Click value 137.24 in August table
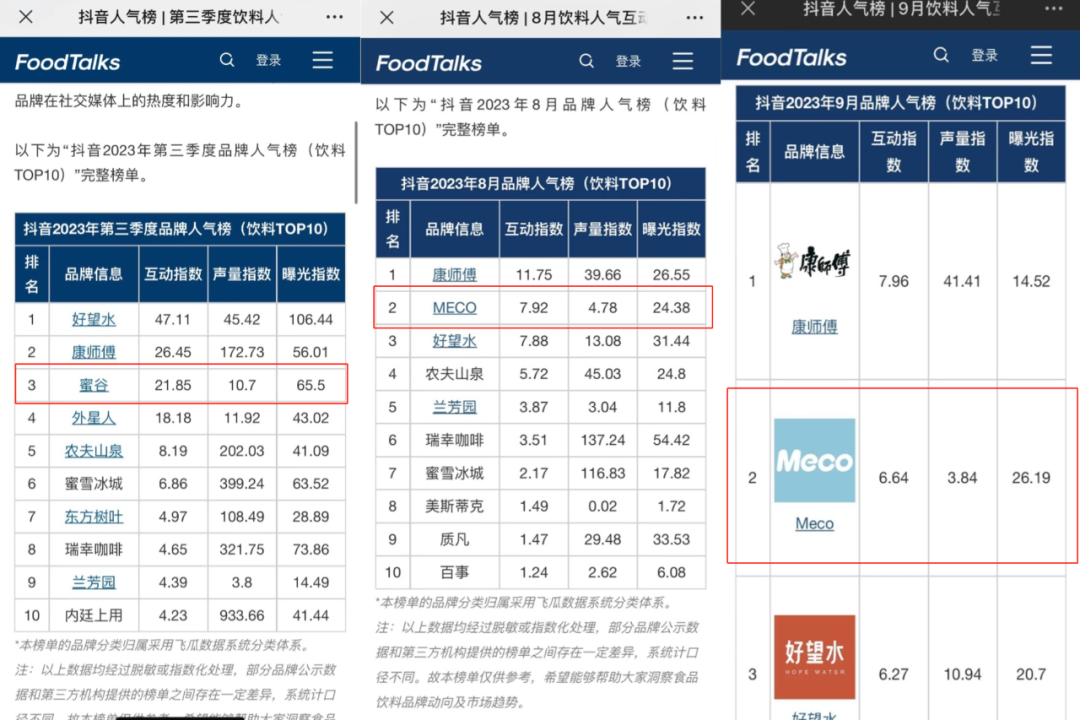The image size is (1080, 720). click(603, 440)
